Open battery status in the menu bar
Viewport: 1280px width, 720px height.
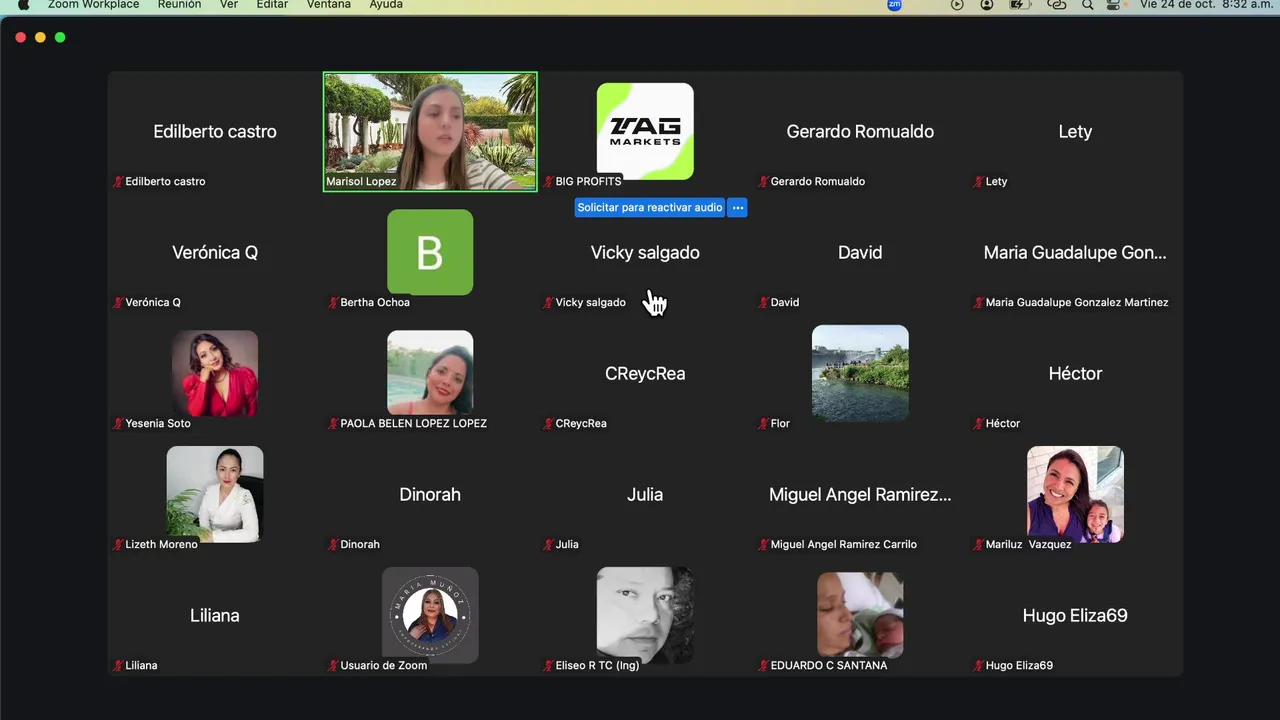[1019, 5]
